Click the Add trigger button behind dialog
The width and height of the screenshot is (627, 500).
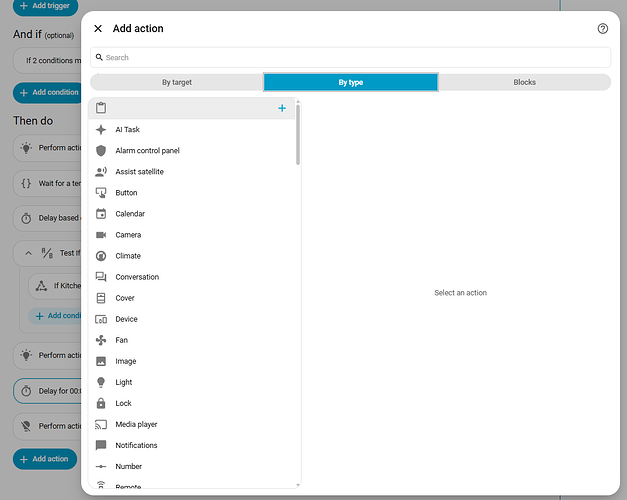(x=45, y=6)
